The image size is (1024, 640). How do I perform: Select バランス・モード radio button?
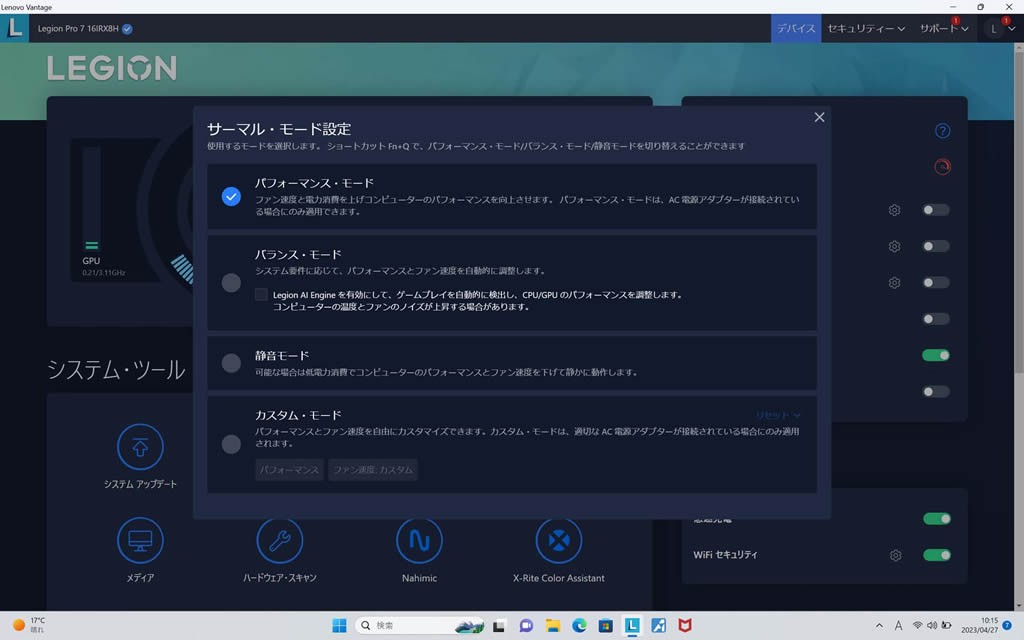[231, 283]
